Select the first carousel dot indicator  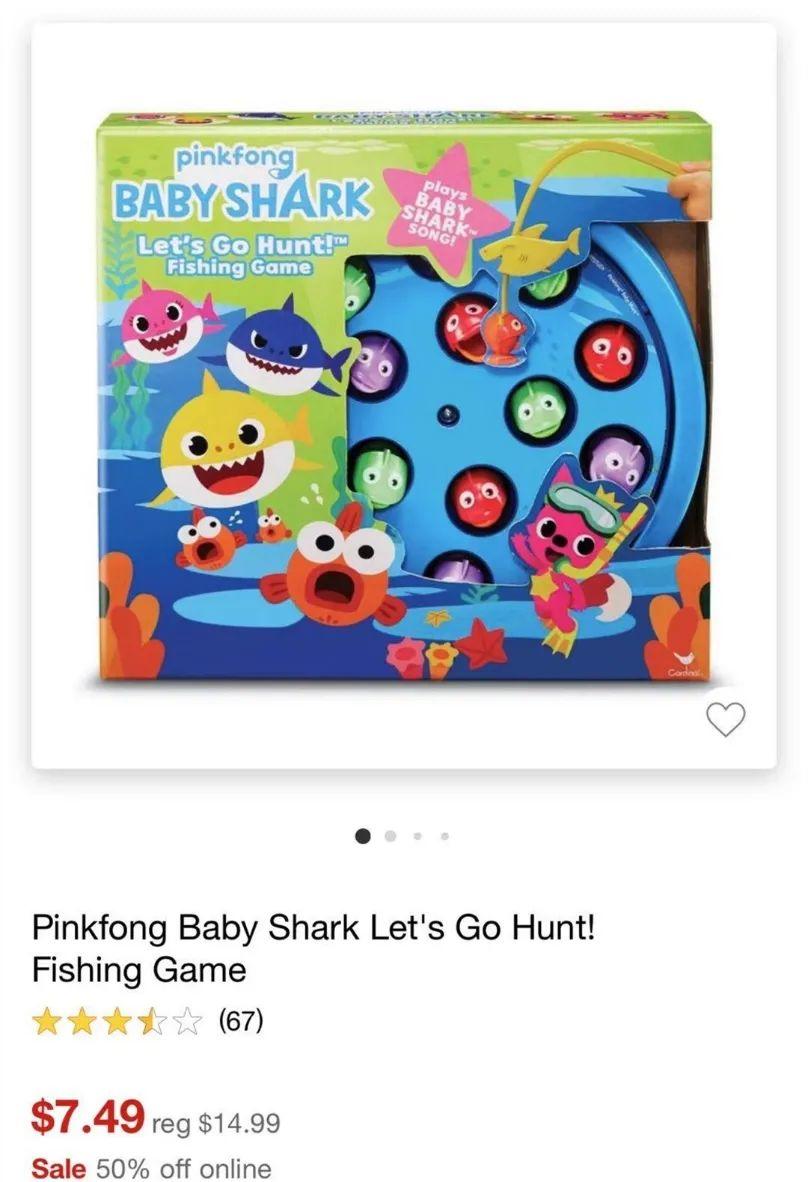[x=363, y=836]
